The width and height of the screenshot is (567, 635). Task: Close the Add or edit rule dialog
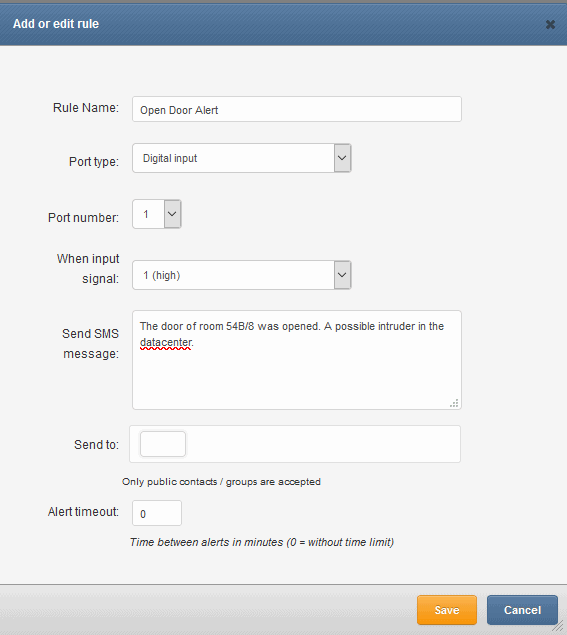click(550, 24)
